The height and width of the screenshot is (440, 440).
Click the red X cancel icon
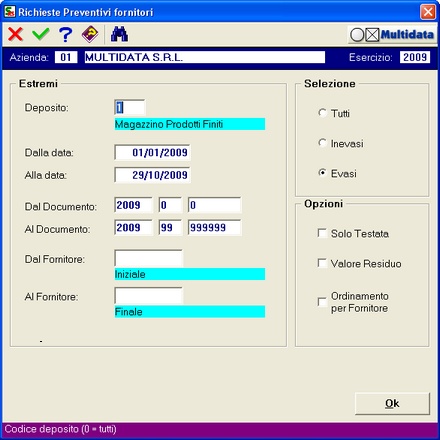16,34
